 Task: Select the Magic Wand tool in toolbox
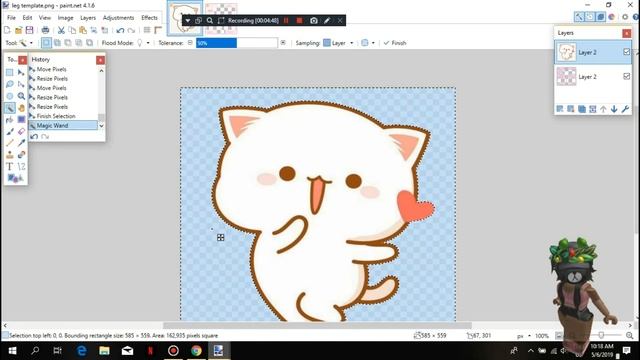tap(10, 108)
